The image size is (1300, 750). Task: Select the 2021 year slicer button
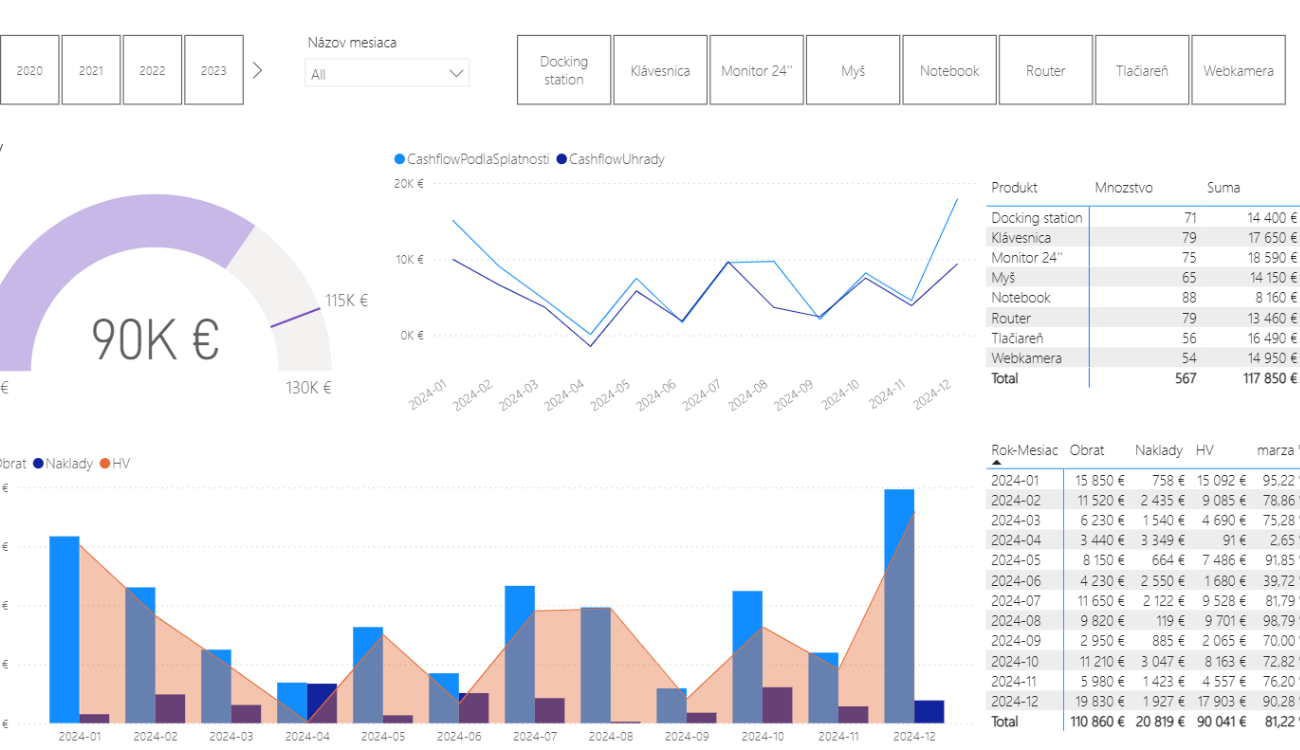tap(91, 70)
